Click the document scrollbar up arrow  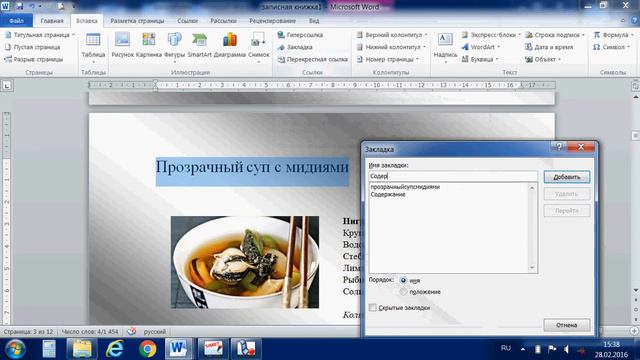tap(636, 98)
